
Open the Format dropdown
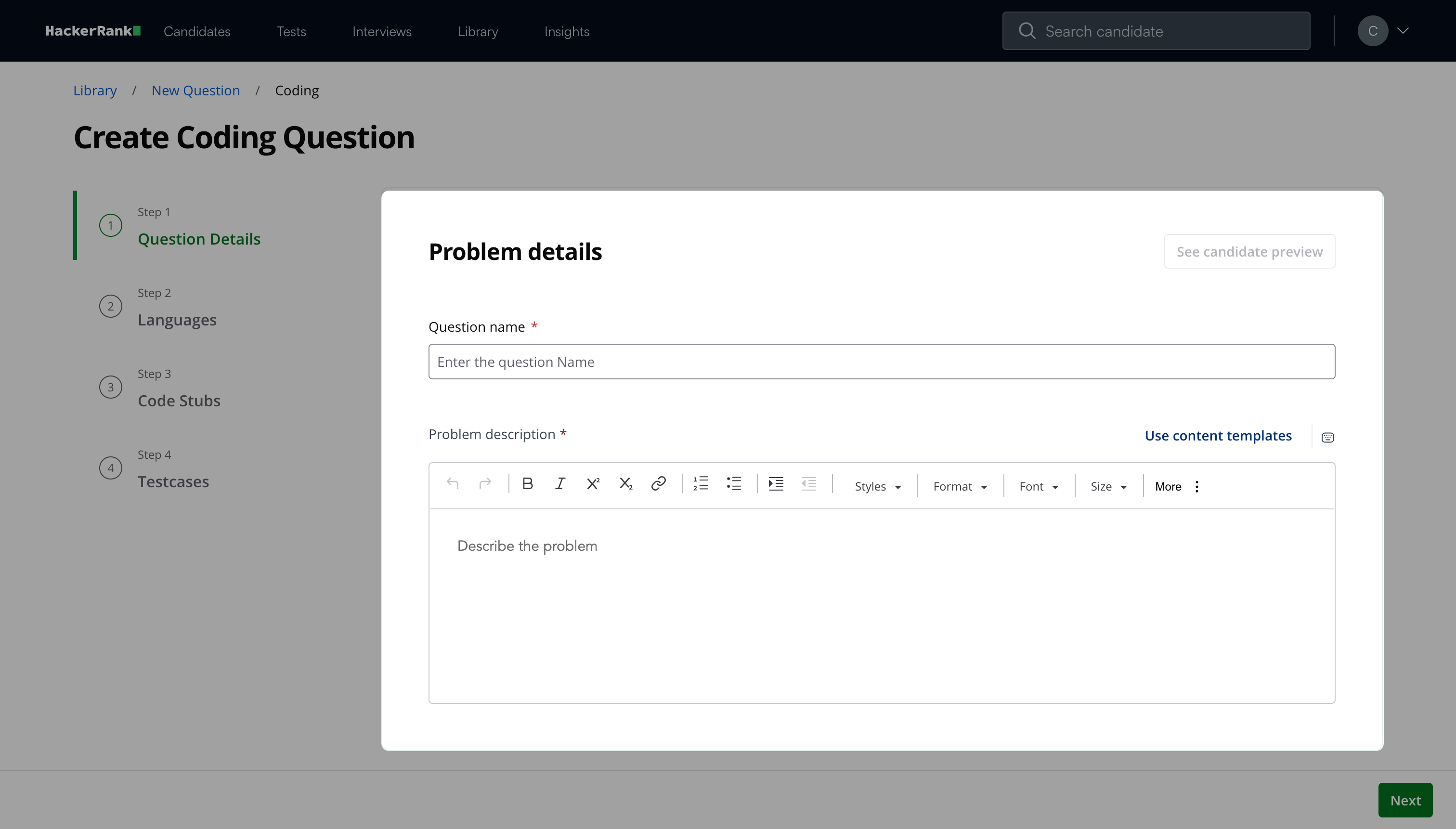click(960, 487)
